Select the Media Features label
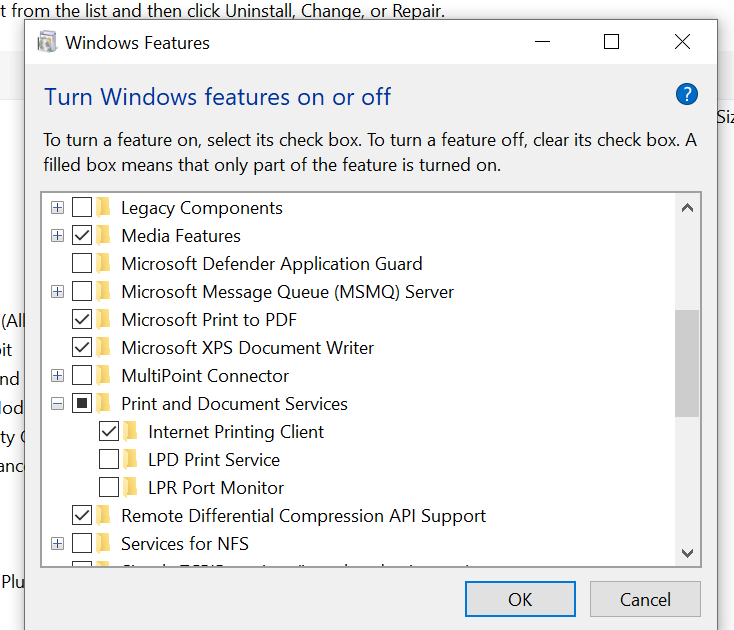 click(181, 236)
